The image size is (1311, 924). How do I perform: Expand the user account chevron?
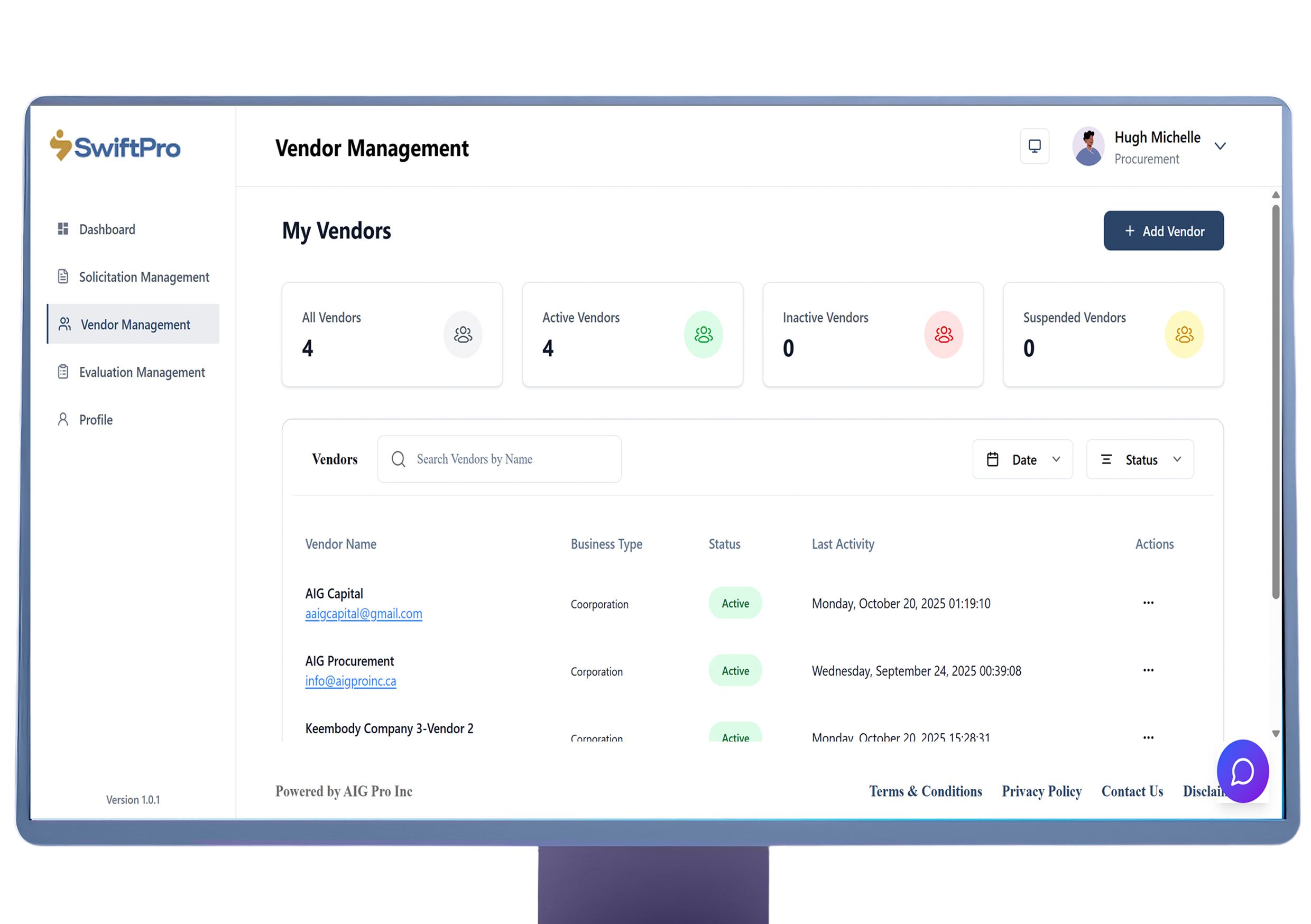[1220, 146]
